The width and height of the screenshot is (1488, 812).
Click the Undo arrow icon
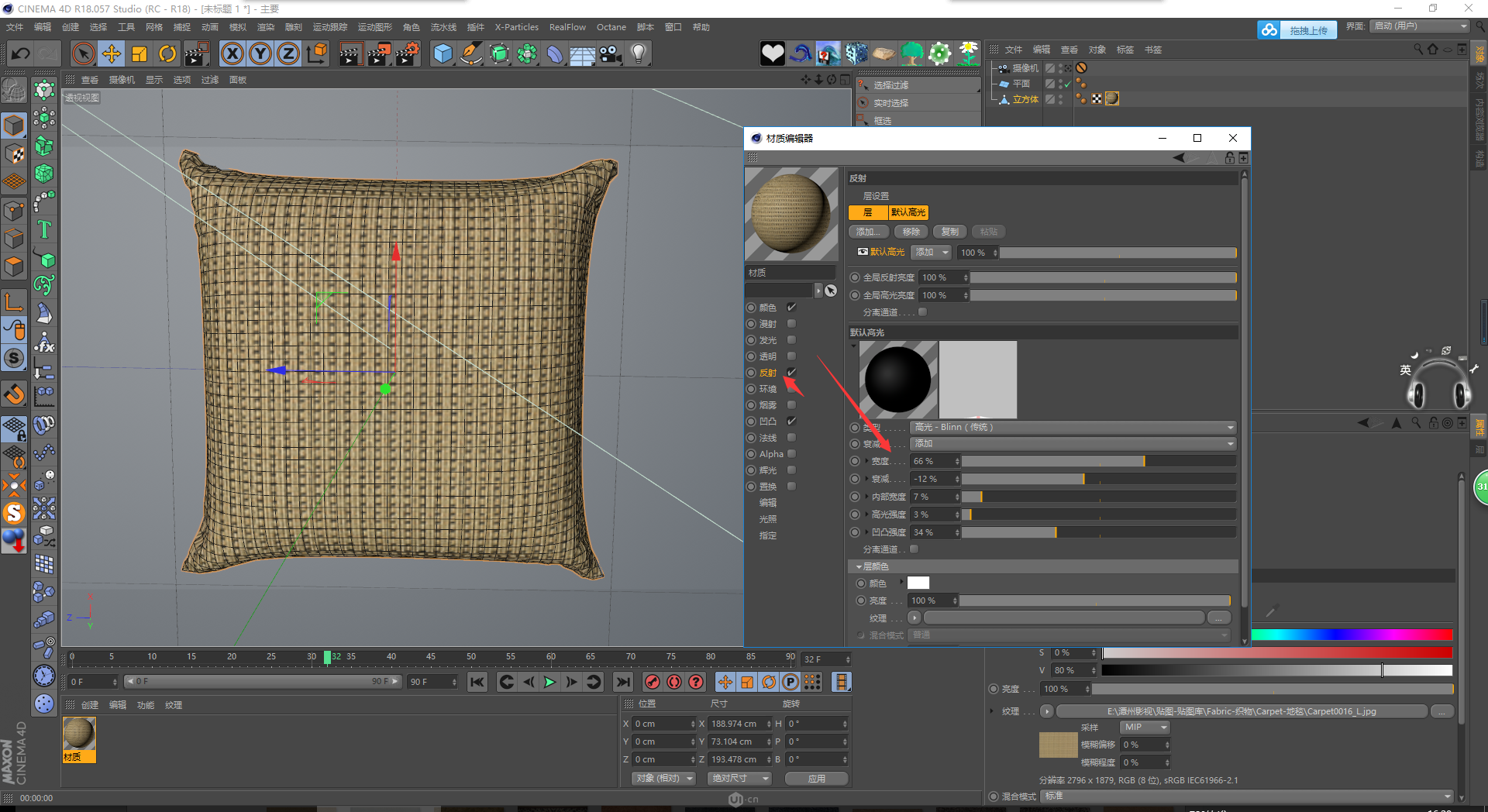point(21,53)
